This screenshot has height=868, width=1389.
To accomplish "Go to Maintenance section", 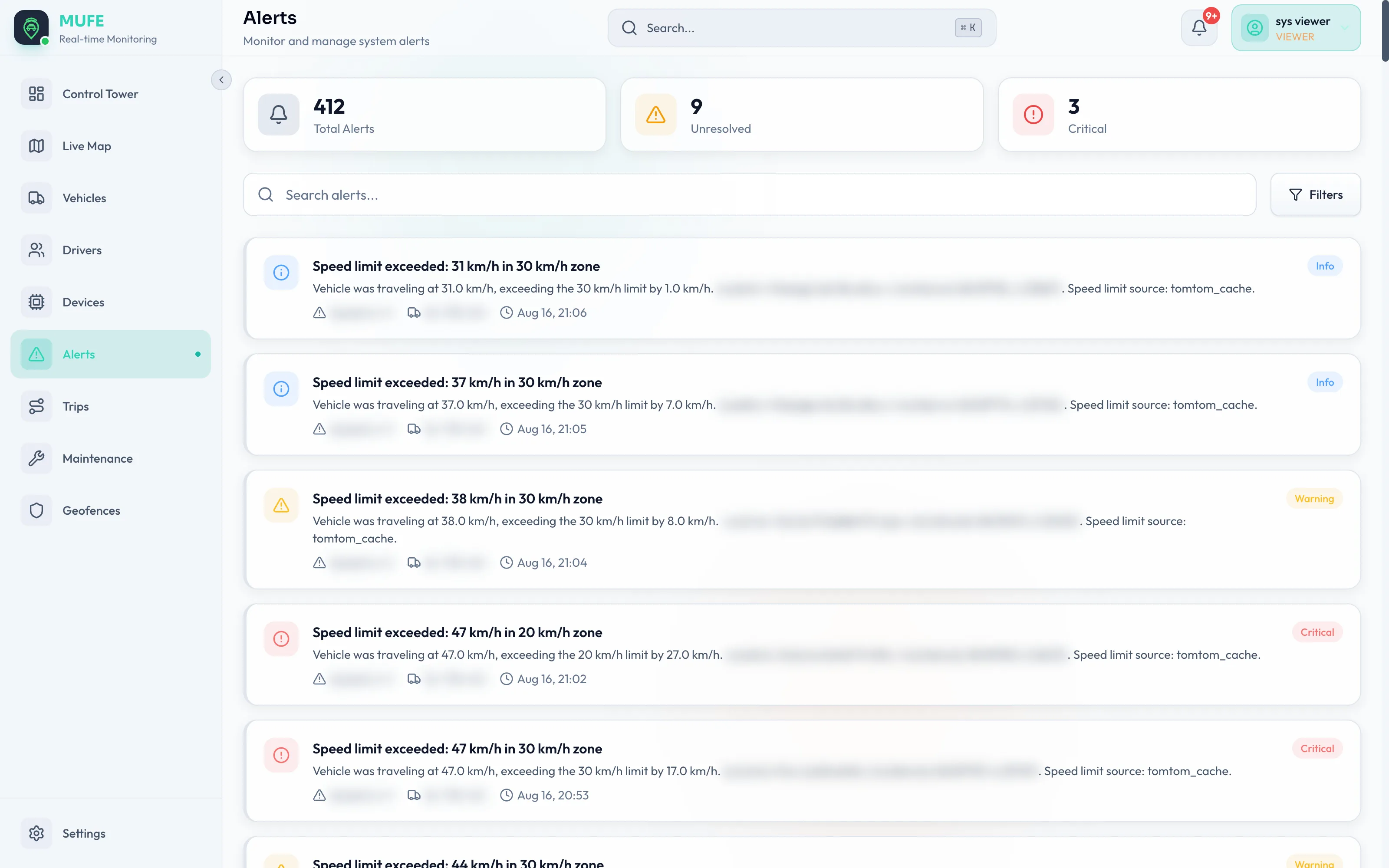I will pyautogui.click(x=111, y=459).
